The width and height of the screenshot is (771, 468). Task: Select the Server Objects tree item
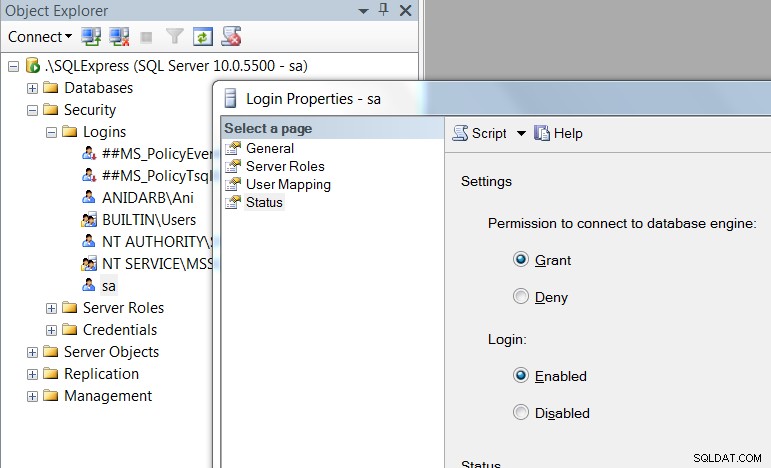(112, 352)
